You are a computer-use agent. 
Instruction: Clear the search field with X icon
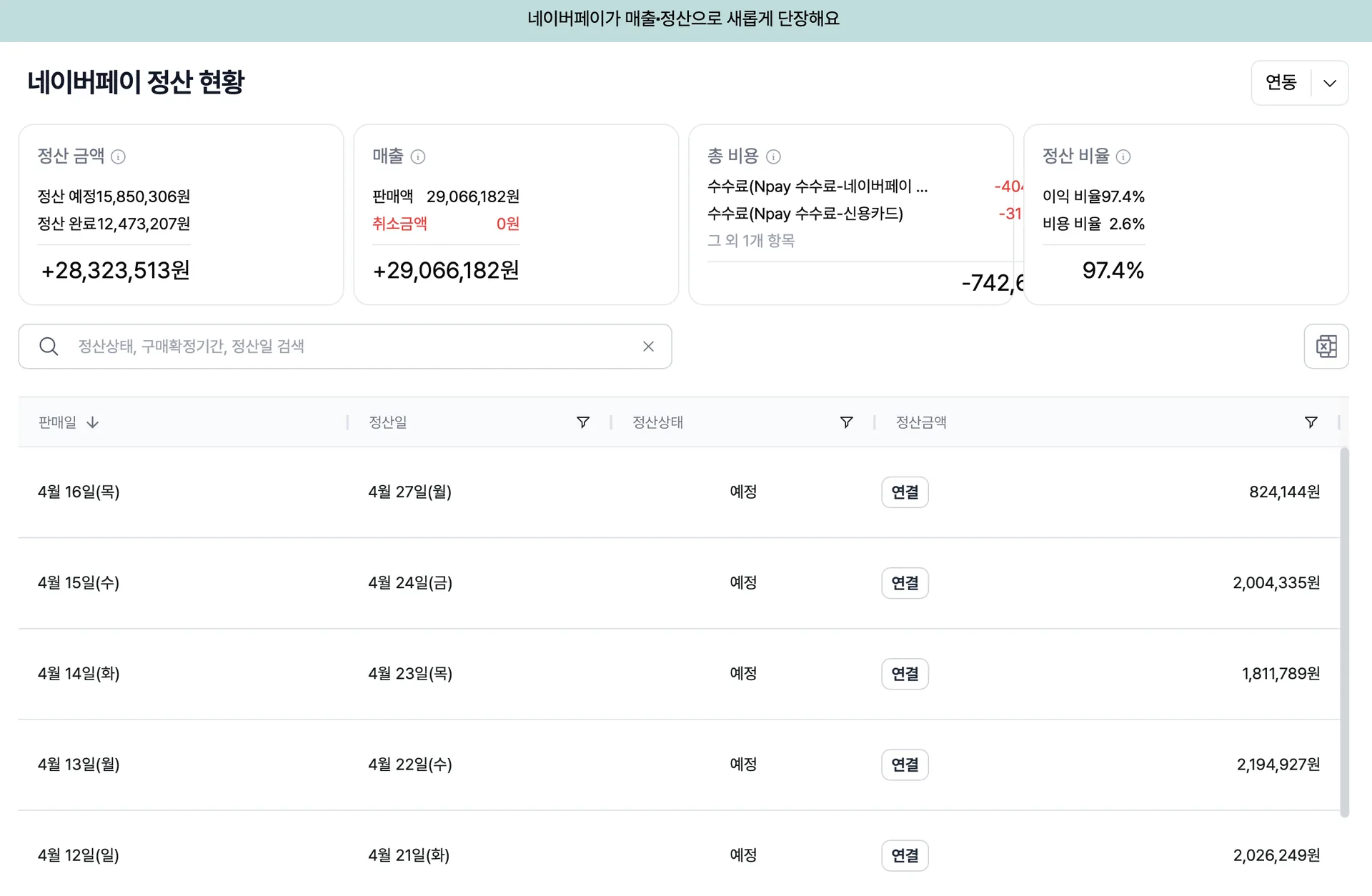point(648,347)
